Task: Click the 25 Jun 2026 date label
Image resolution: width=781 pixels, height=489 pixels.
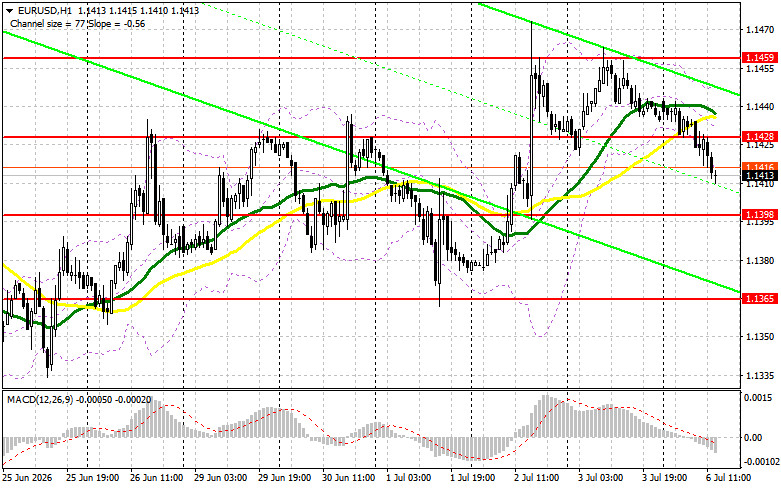Action: 27,478
